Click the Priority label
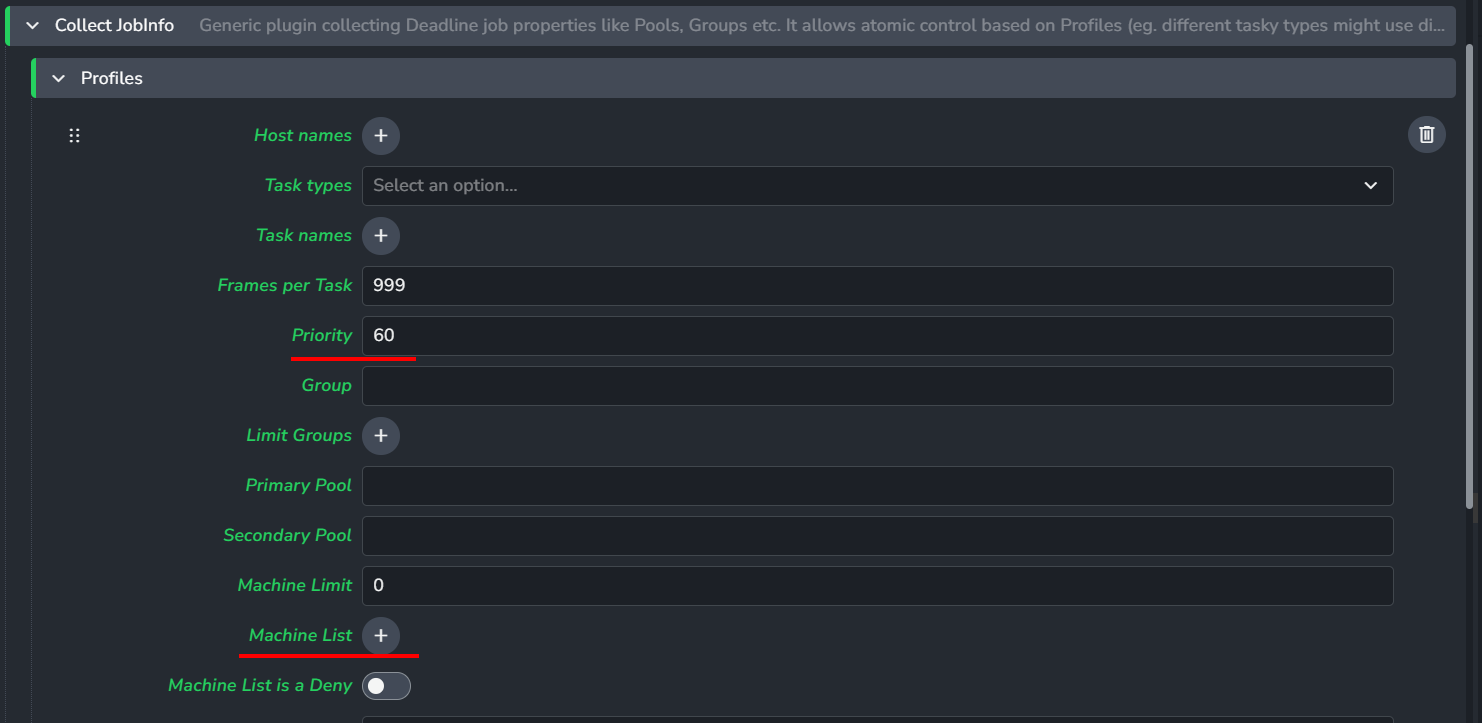 tap(322, 335)
